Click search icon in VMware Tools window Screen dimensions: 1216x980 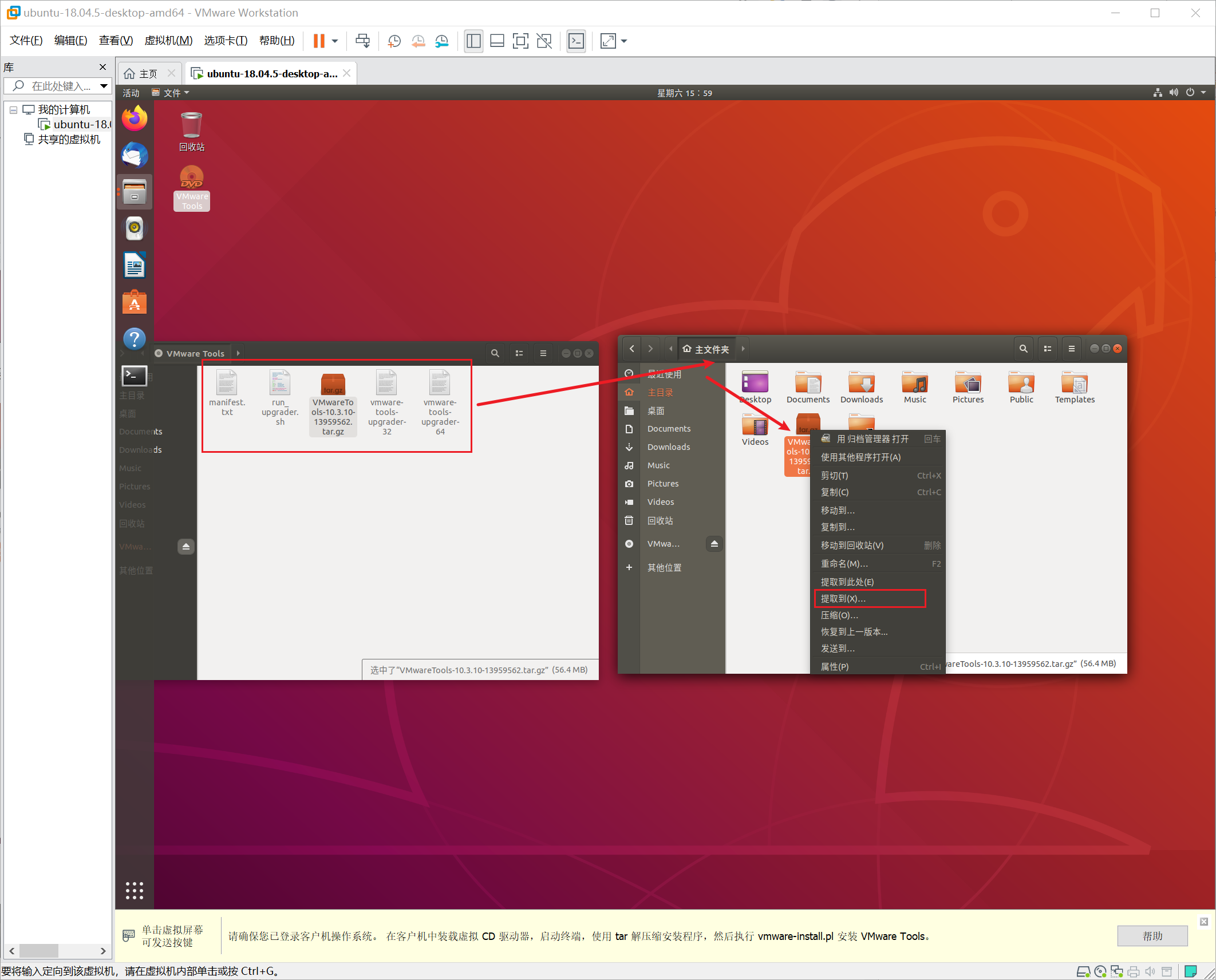click(495, 353)
